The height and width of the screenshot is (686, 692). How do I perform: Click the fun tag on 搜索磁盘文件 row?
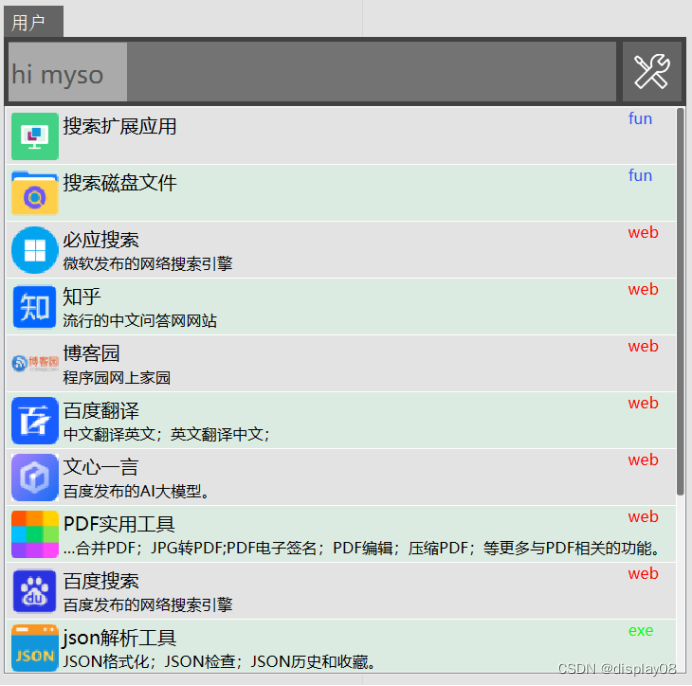pyautogui.click(x=640, y=176)
